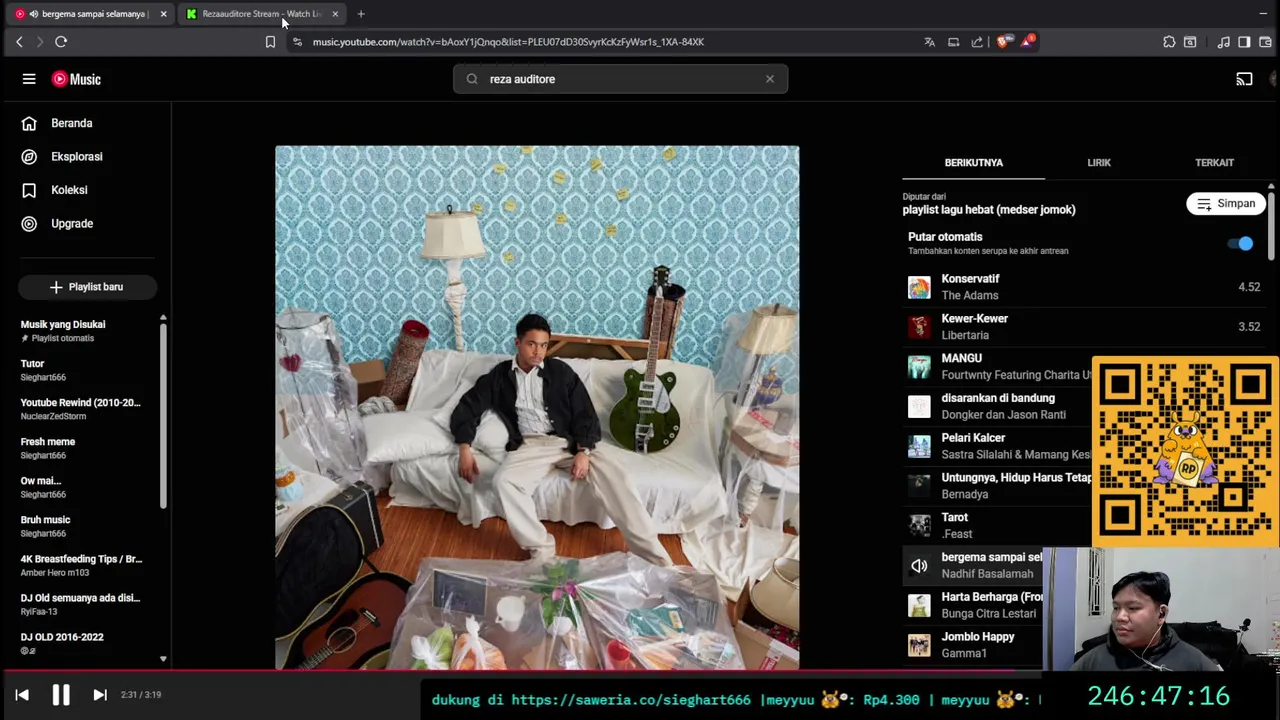The image size is (1280, 720).
Task: Open Brave Rewards triangle icon
Action: (x=1027, y=42)
